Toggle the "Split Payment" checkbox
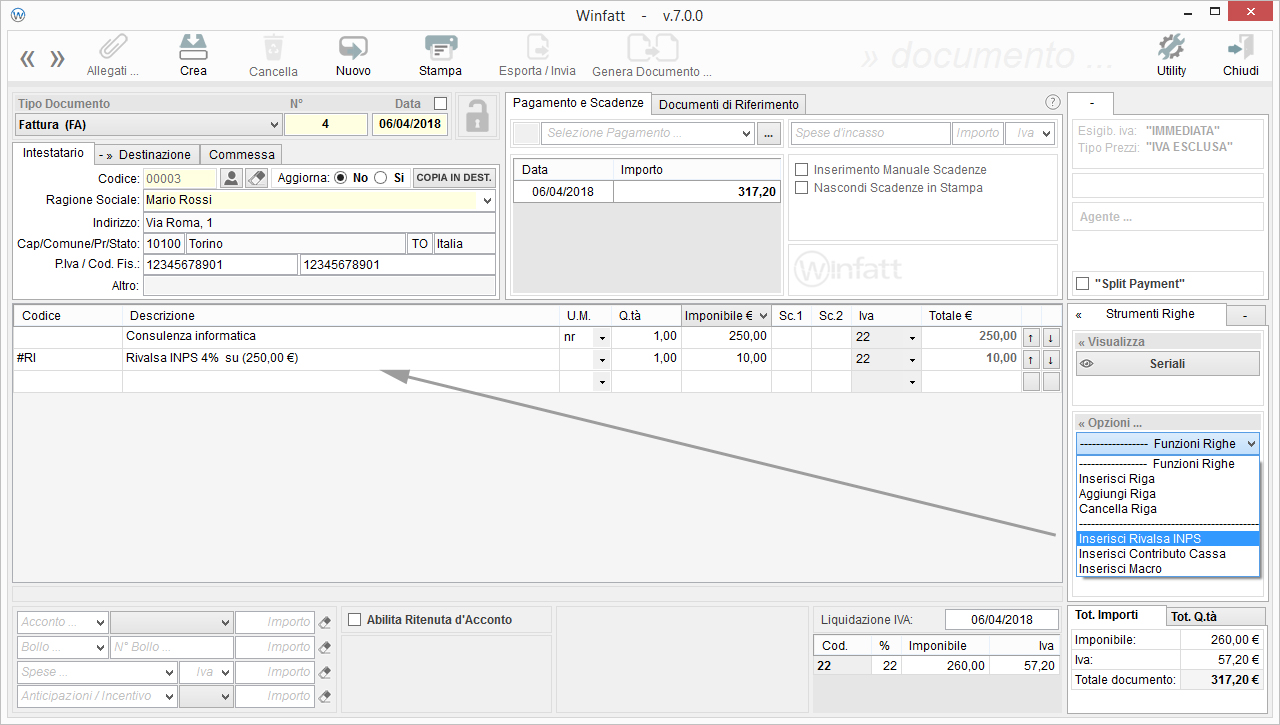Image resolution: width=1280 pixels, height=725 pixels. click(x=1082, y=284)
